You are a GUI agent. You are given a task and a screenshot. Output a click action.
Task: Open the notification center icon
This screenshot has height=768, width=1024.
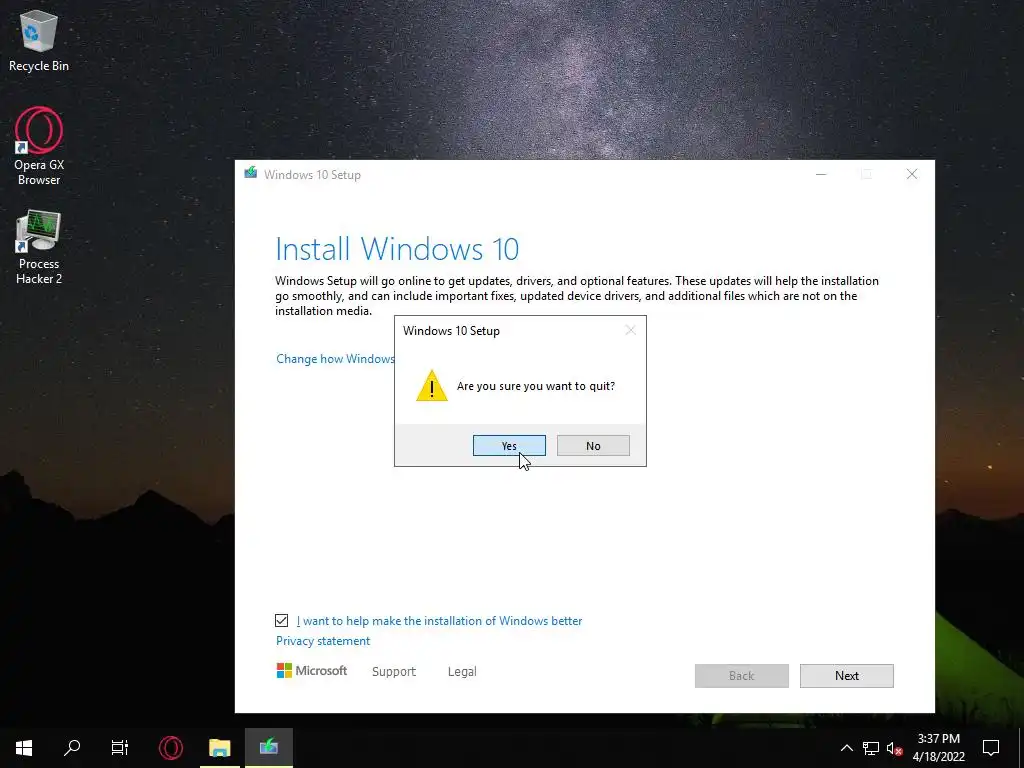click(991, 748)
